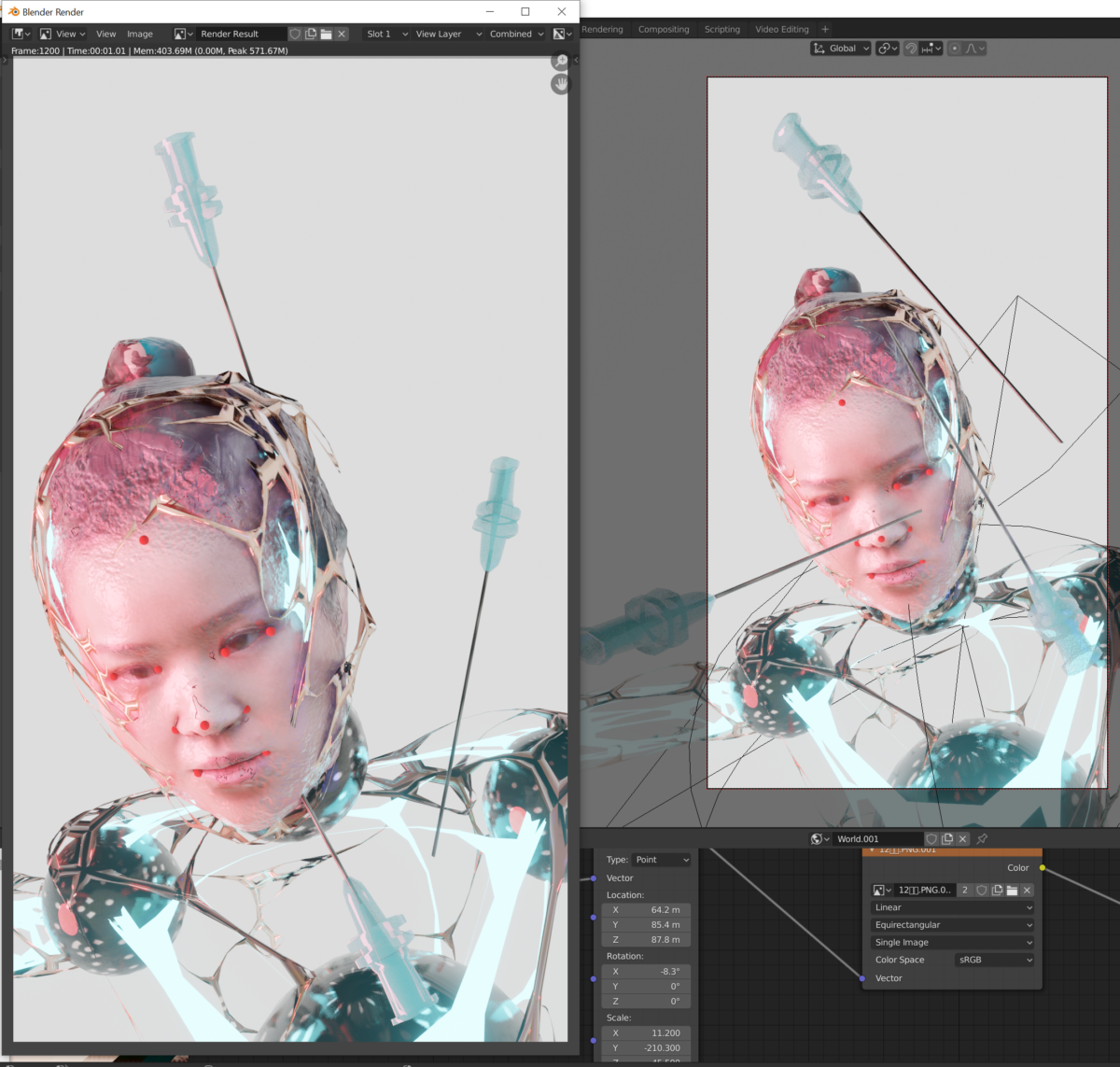Open the mapping Type Point dropdown
The height and width of the screenshot is (1067, 1120).
pos(662,860)
